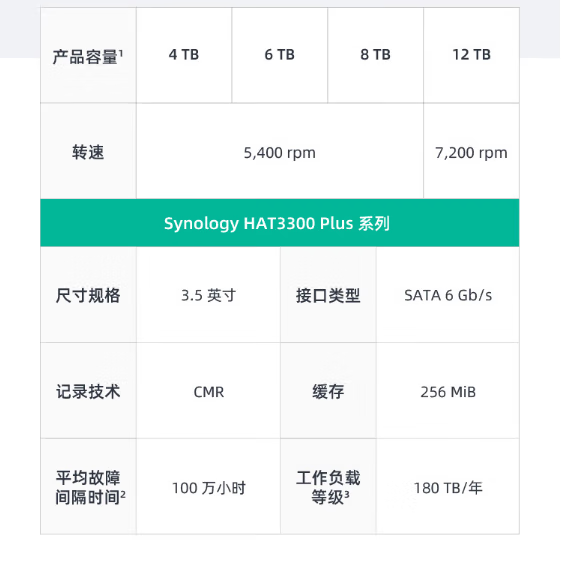Select the 7,200 rpm cell

(x=472, y=151)
